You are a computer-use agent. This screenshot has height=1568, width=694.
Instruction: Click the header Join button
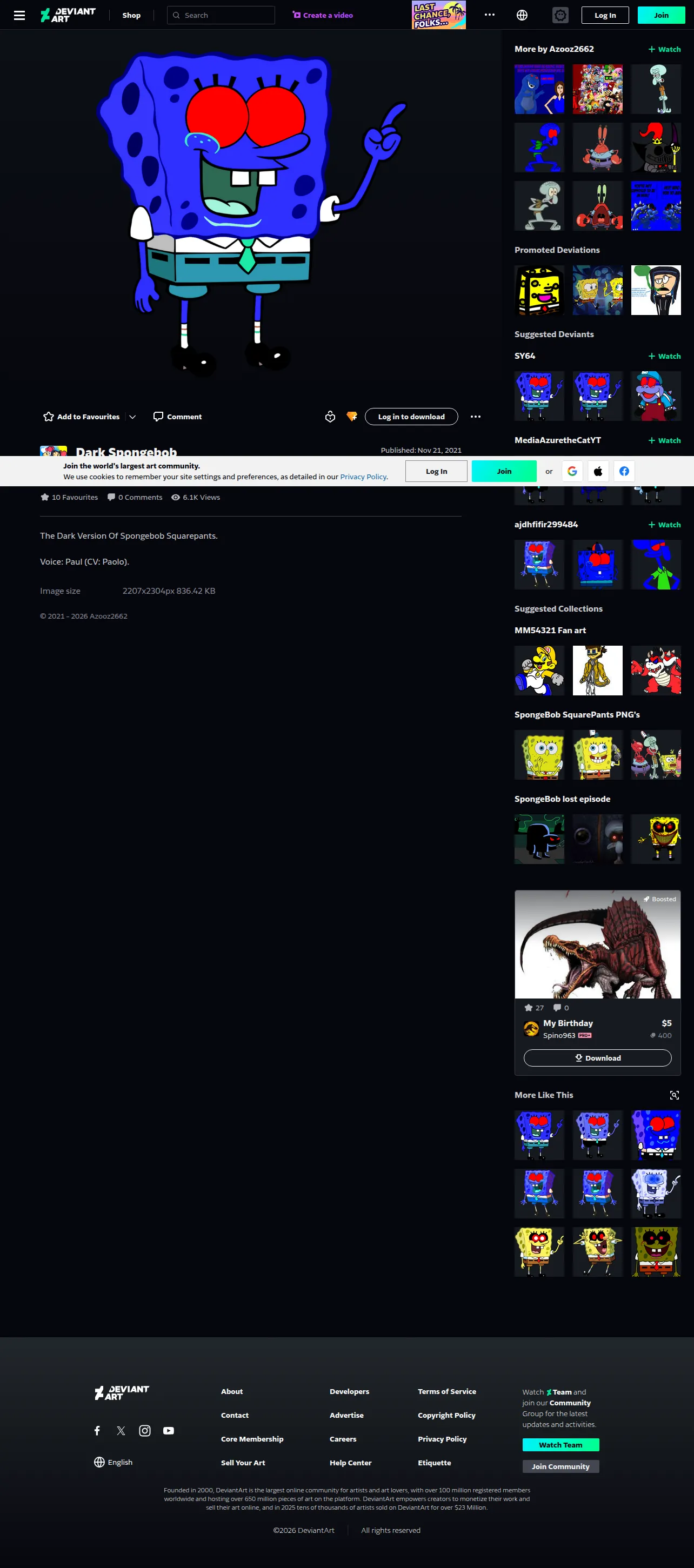tap(661, 15)
